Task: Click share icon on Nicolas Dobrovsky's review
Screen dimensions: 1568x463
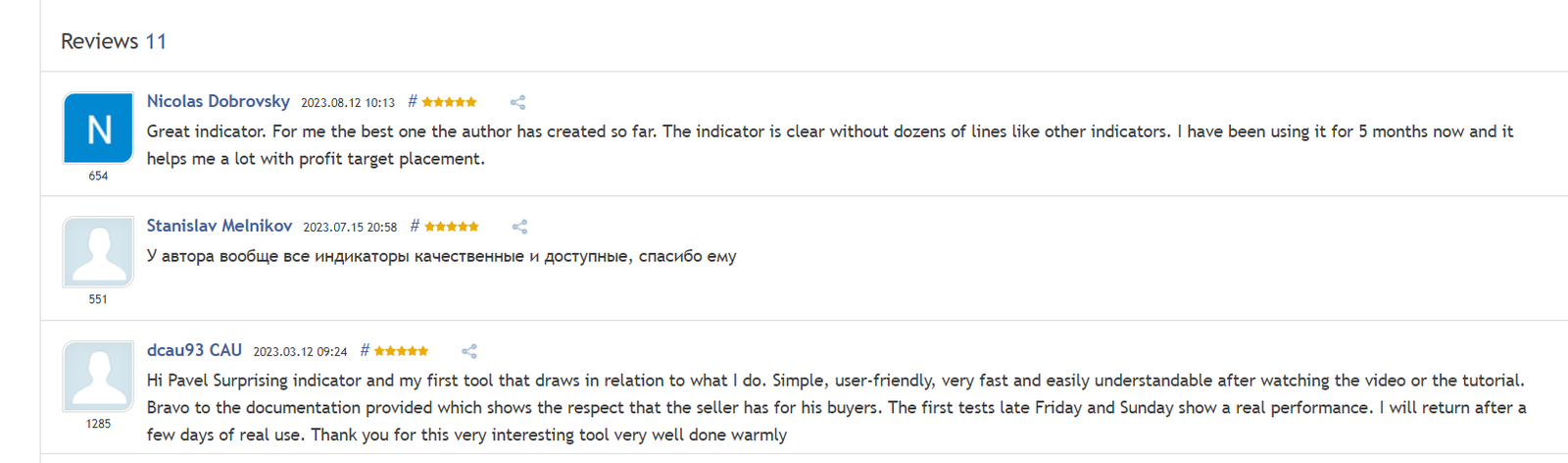Action: click(517, 102)
